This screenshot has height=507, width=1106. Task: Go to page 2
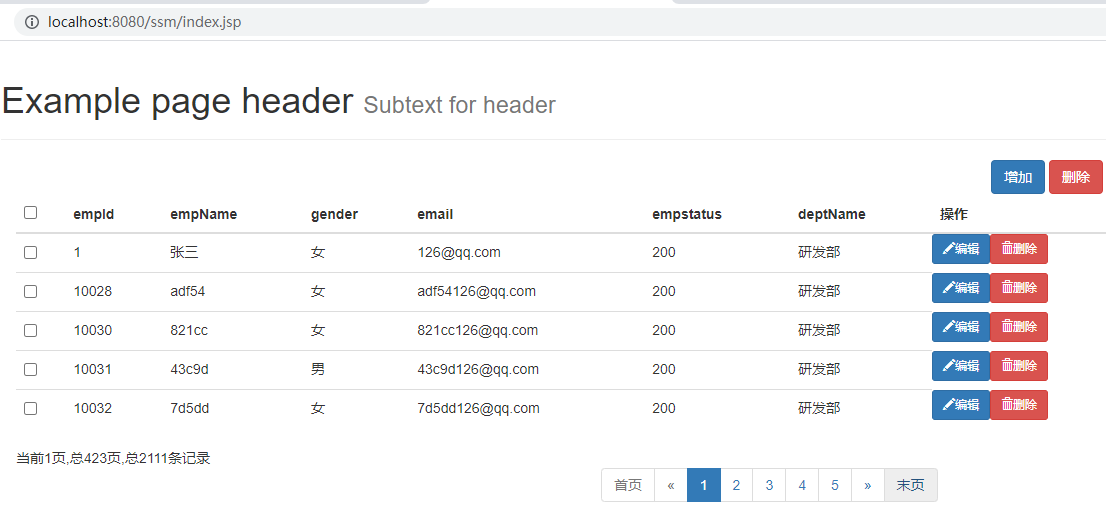(736, 485)
